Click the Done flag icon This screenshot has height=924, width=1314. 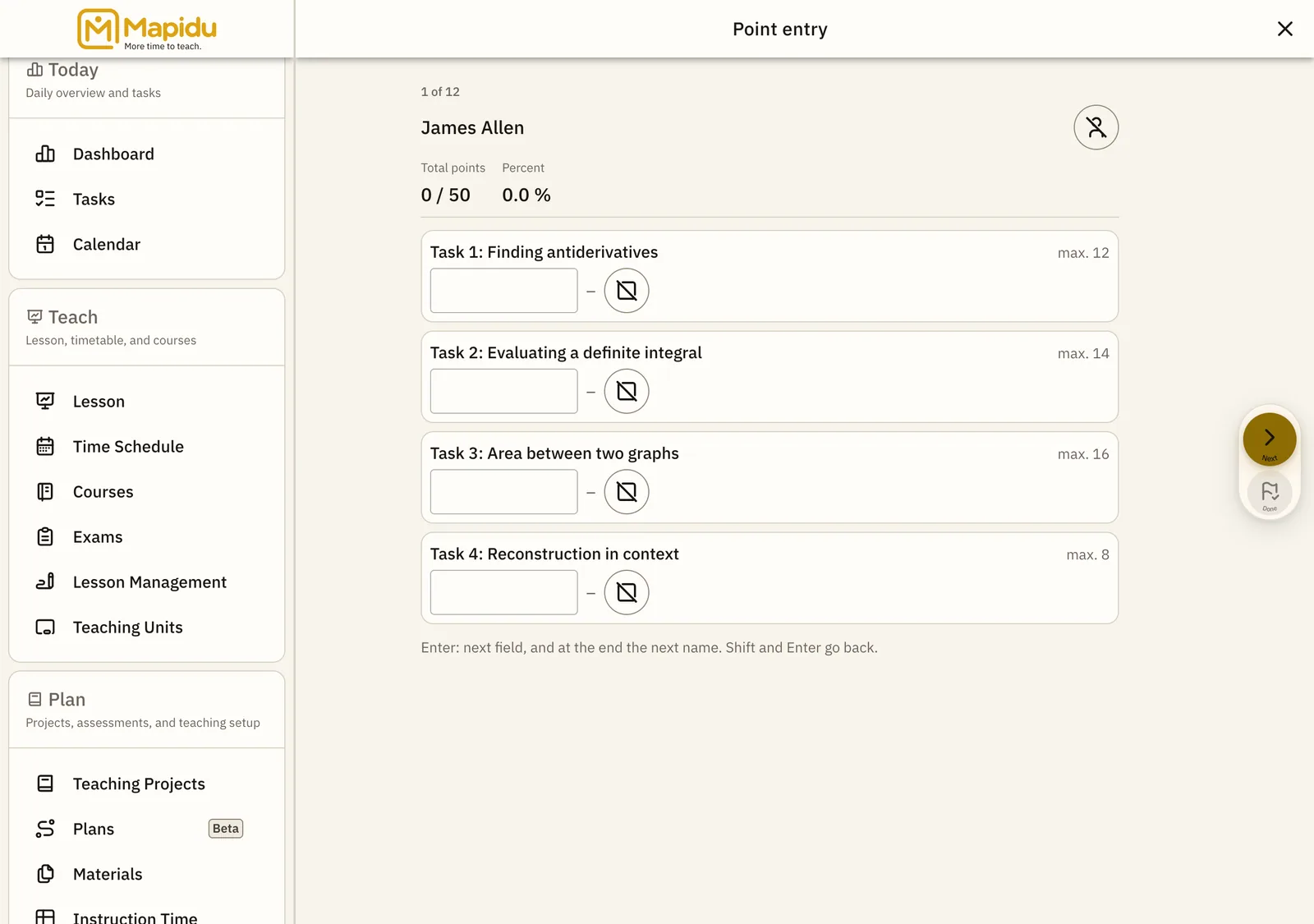coord(1270,493)
